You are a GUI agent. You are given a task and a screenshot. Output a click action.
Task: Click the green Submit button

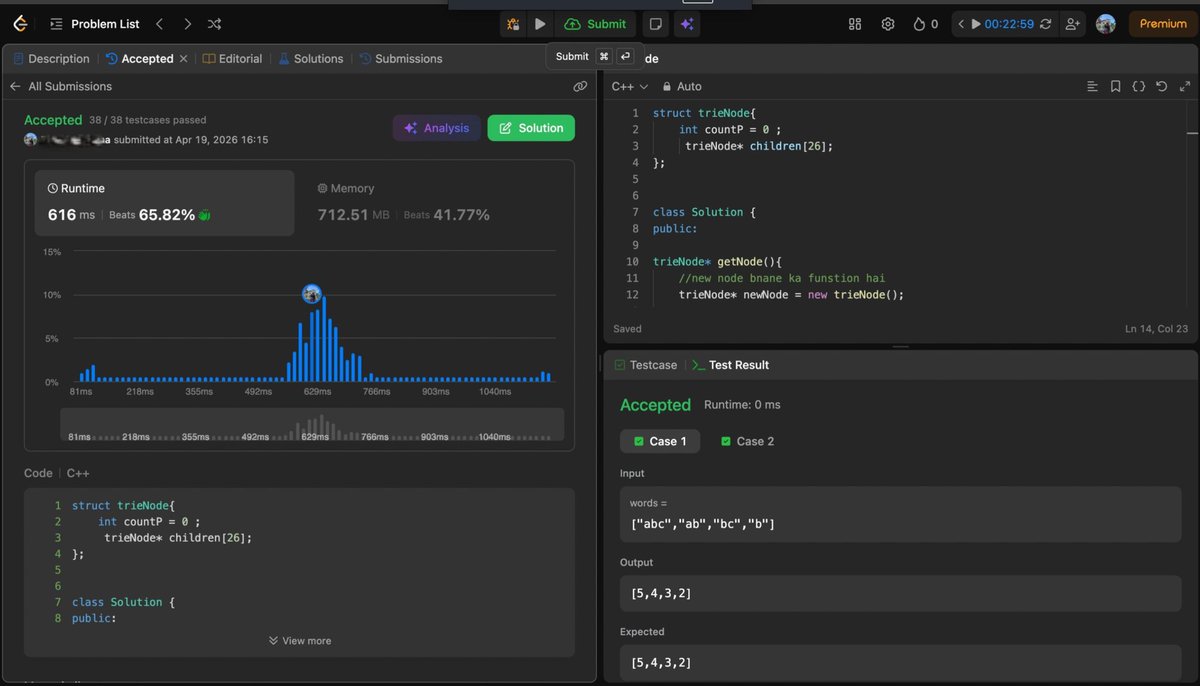point(596,24)
